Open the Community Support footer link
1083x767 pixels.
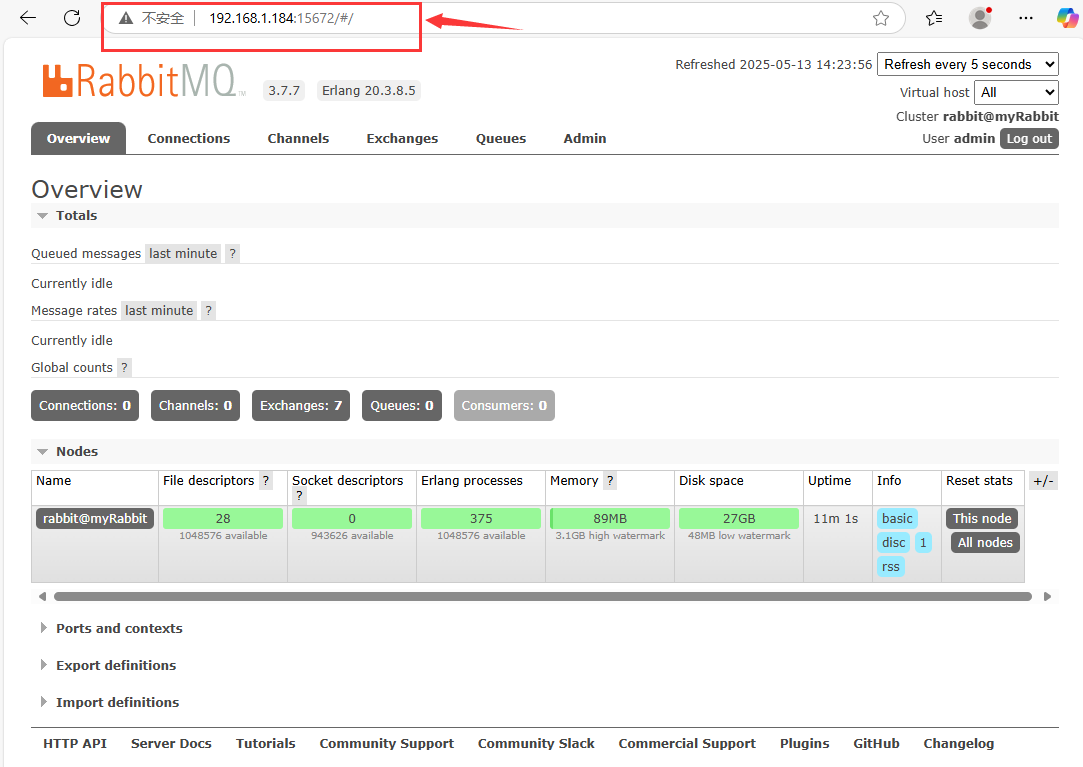pyautogui.click(x=387, y=744)
